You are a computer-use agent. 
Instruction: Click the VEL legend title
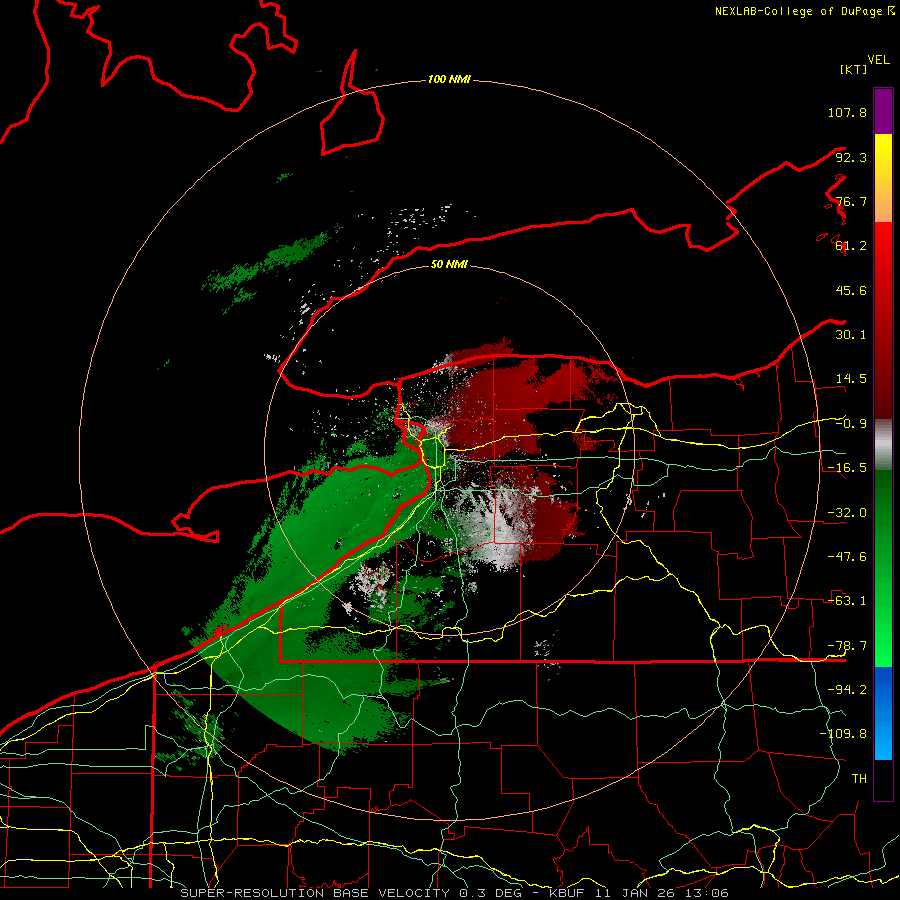tap(878, 60)
